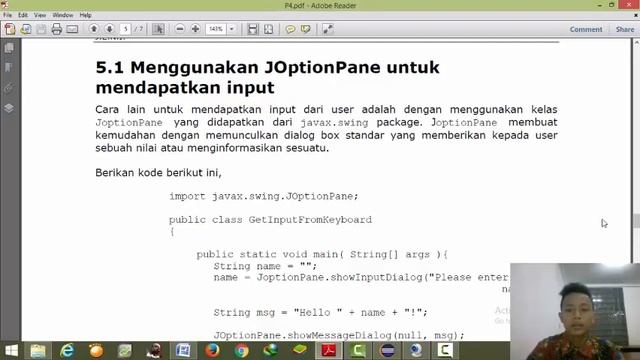Viewport: 640px width, 360px height.
Task: Click code line 'String msg = "Hello " + name'
Action: (299, 313)
